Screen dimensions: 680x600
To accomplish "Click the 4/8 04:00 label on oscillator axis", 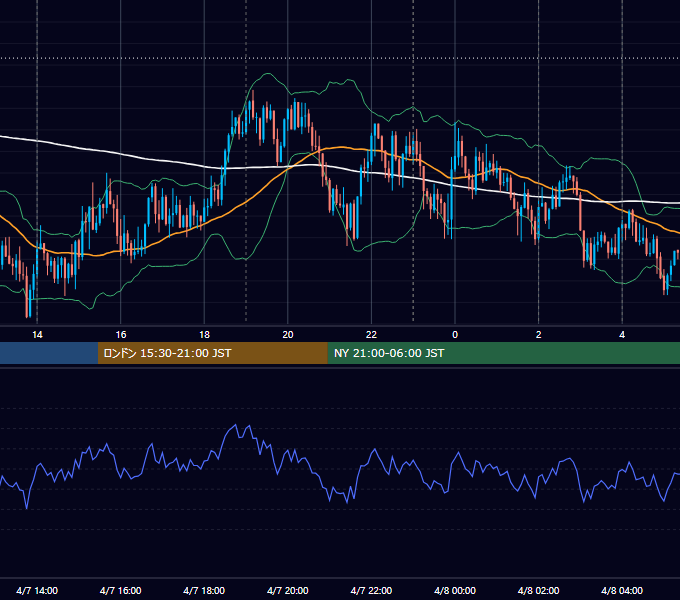I will click(622, 590).
